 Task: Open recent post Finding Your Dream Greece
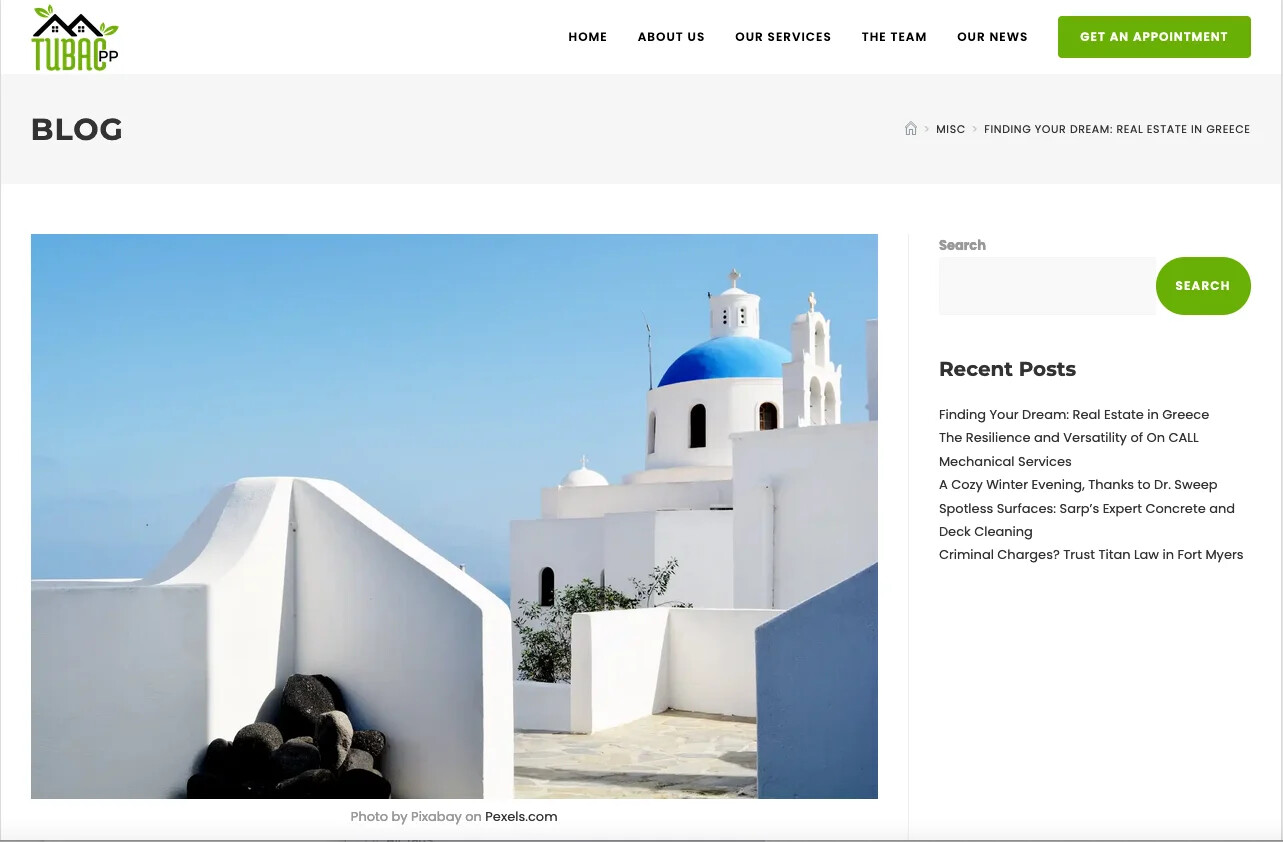click(1073, 414)
